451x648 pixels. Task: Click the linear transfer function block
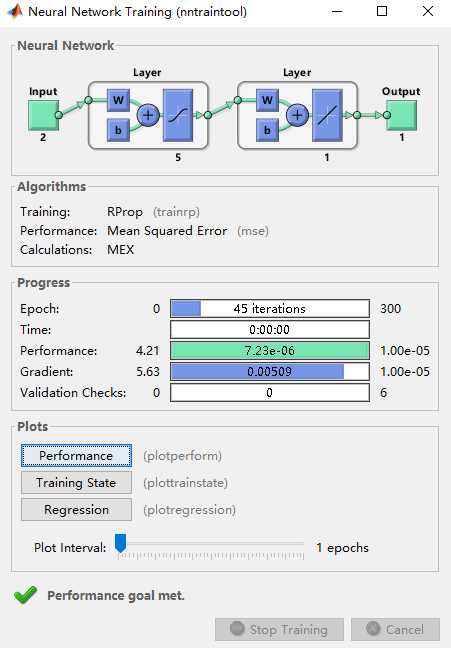point(327,115)
